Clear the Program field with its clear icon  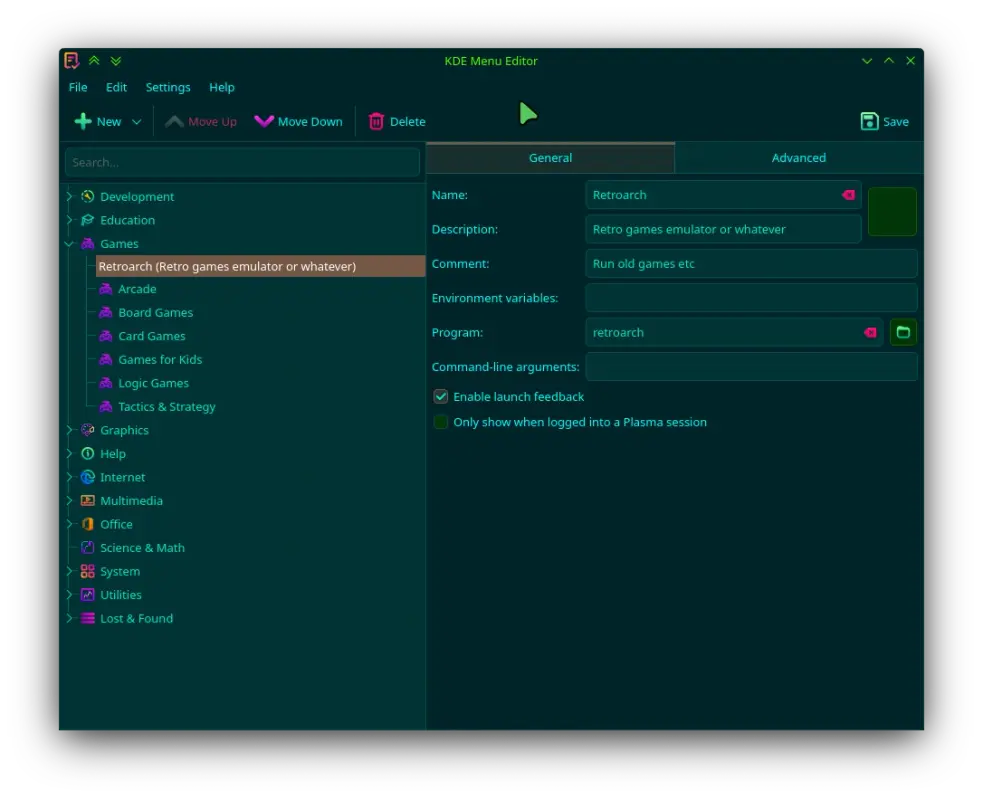pyautogui.click(x=870, y=332)
